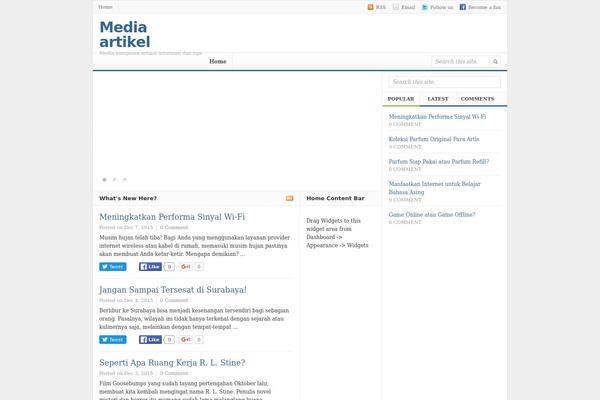The image size is (600, 400).
Task: Switch to the Popular tab in sidebar
Action: (x=401, y=99)
